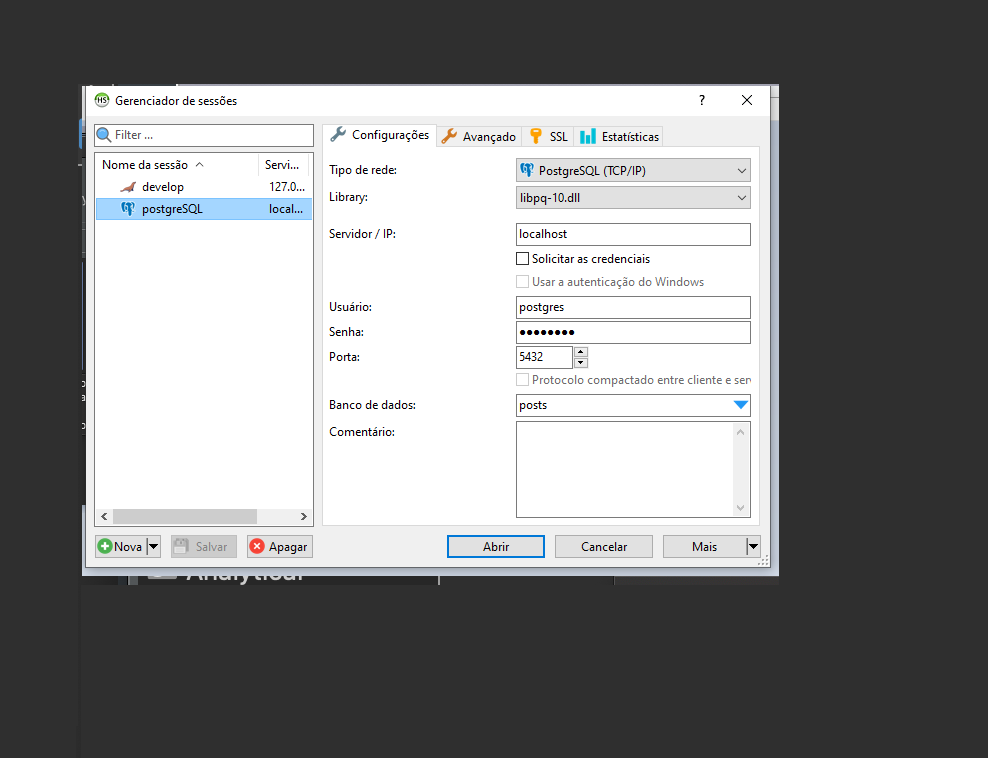The width and height of the screenshot is (988, 758).
Task: Click the session Filter input field
Action: coord(204,135)
